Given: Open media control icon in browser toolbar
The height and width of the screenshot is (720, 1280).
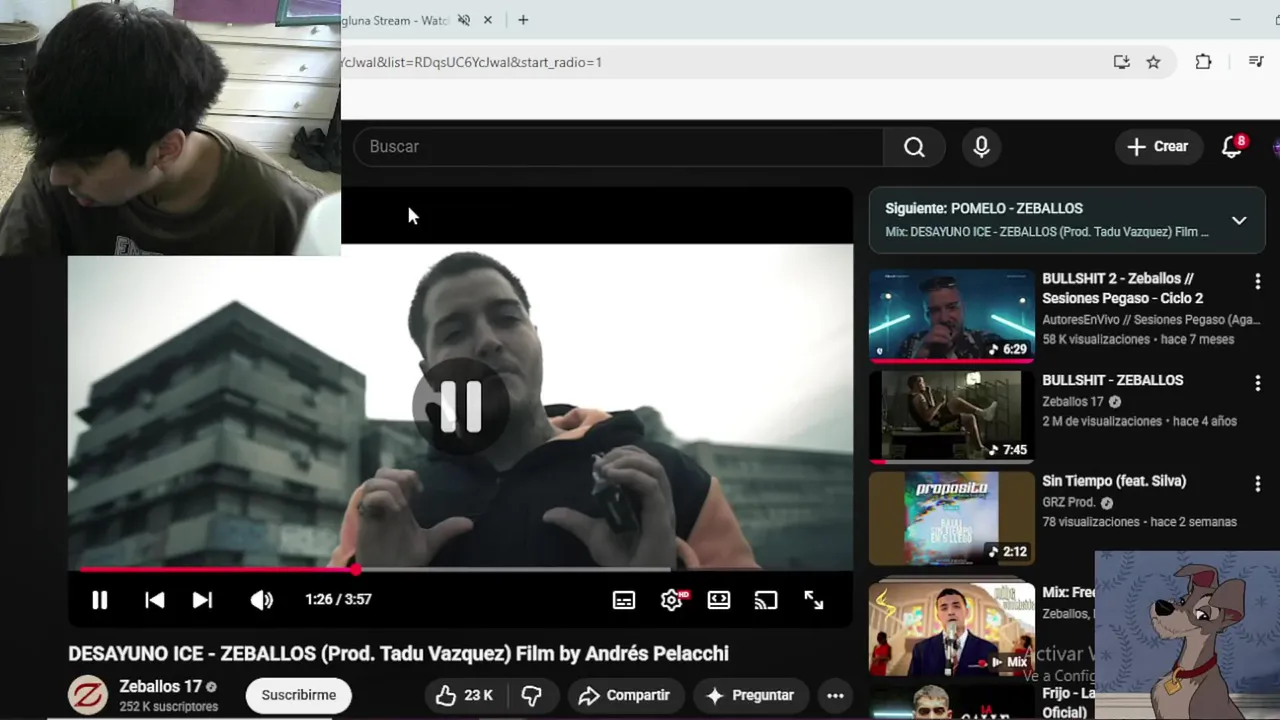Looking at the screenshot, I should click(x=1256, y=62).
